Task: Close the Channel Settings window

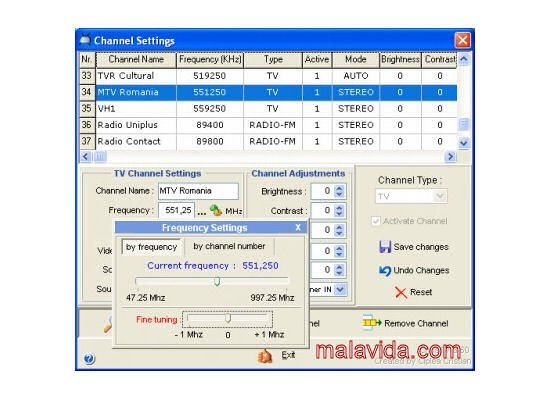Action: pos(462,40)
